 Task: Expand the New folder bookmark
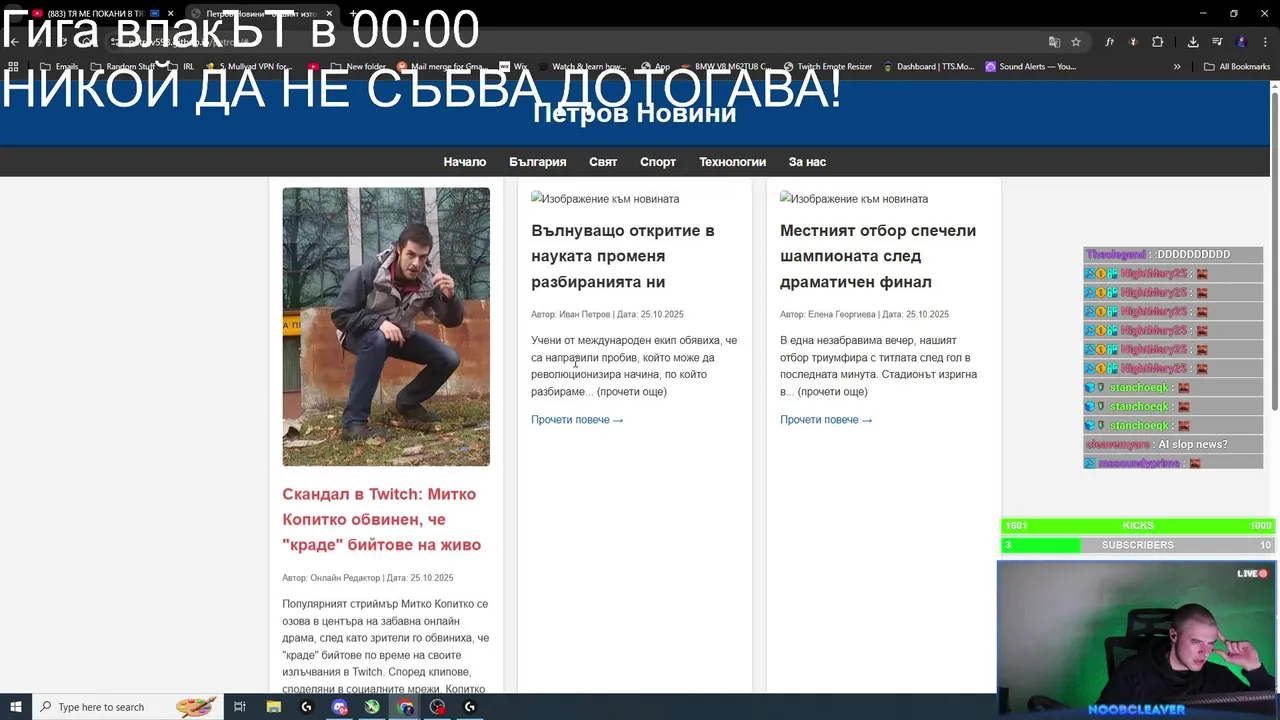click(358, 67)
